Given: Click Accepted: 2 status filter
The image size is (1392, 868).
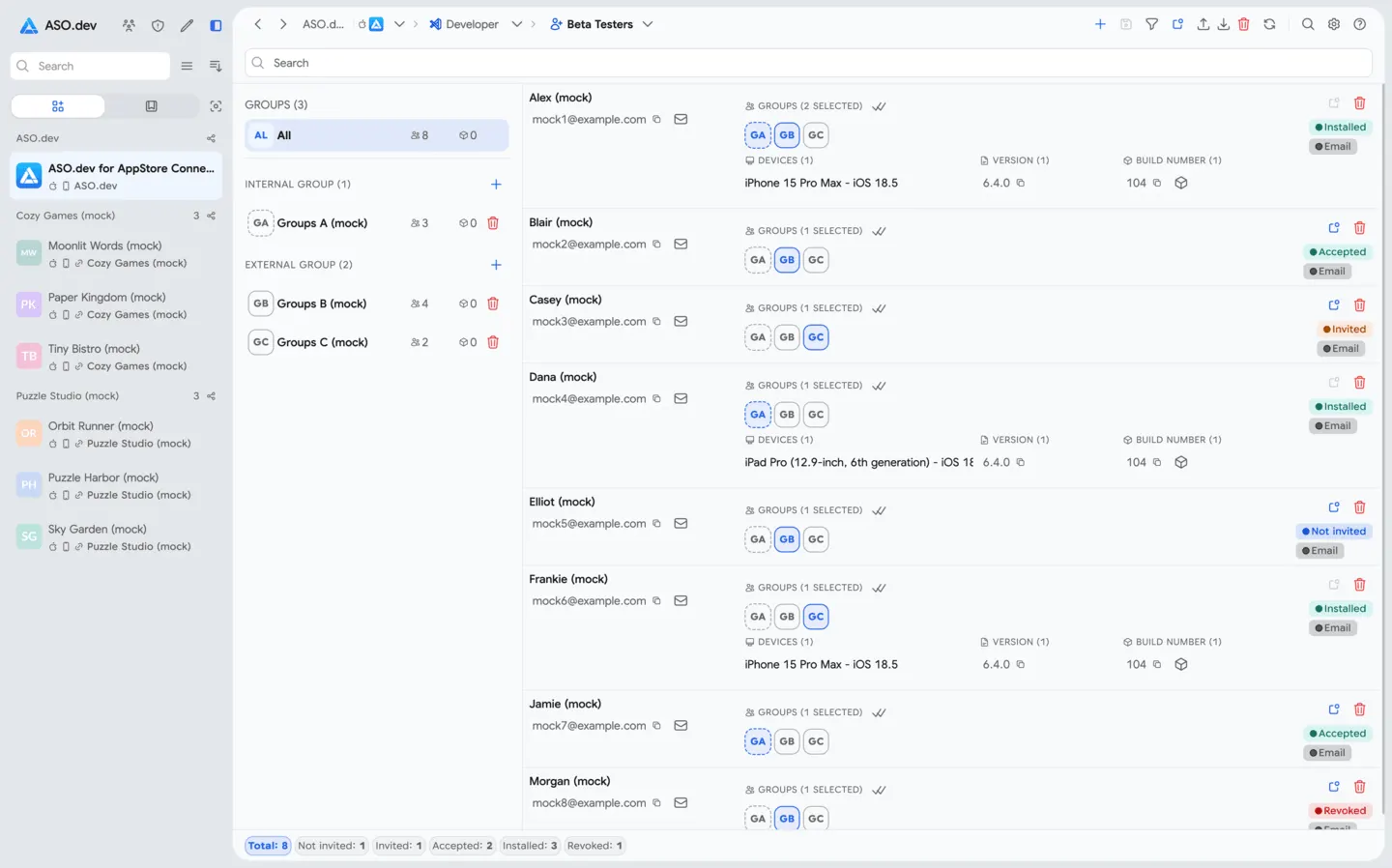Looking at the screenshot, I should (x=462, y=846).
